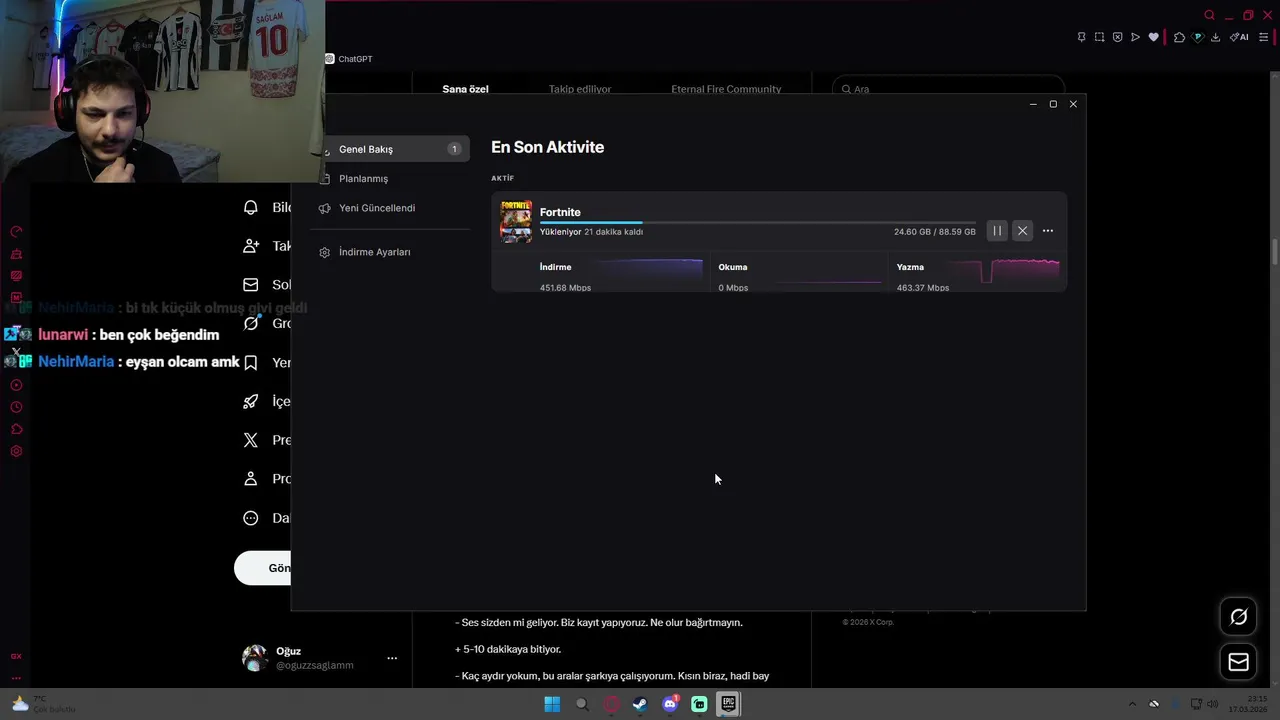Click the megaphone icon beside Yeni Güncellendi
This screenshot has width=1280, height=720.
pos(325,208)
